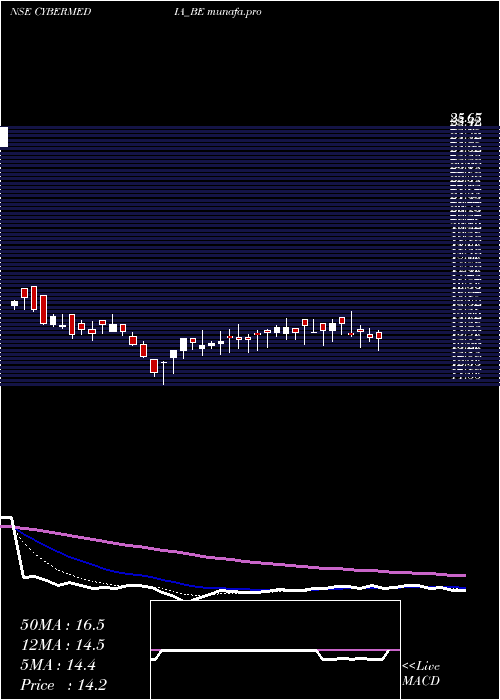
Task: Click the NSE CYBERMED chart title
Action: click(50, 12)
